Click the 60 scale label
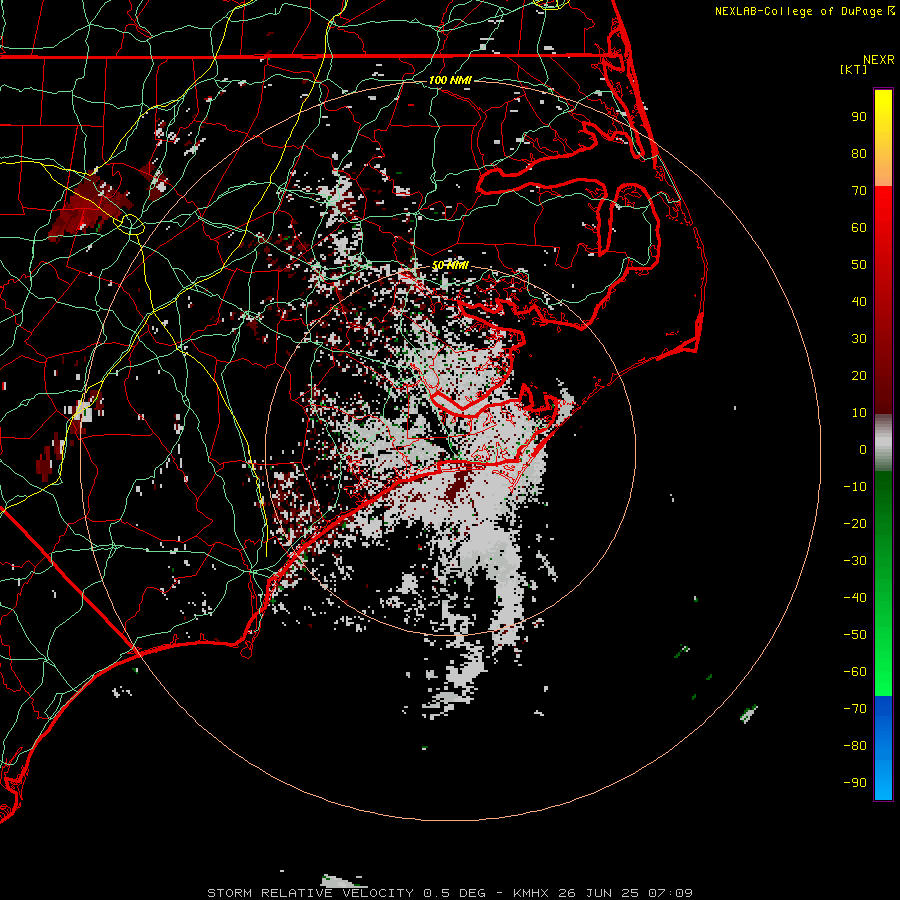Screen dimensions: 900x900 click(859, 228)
